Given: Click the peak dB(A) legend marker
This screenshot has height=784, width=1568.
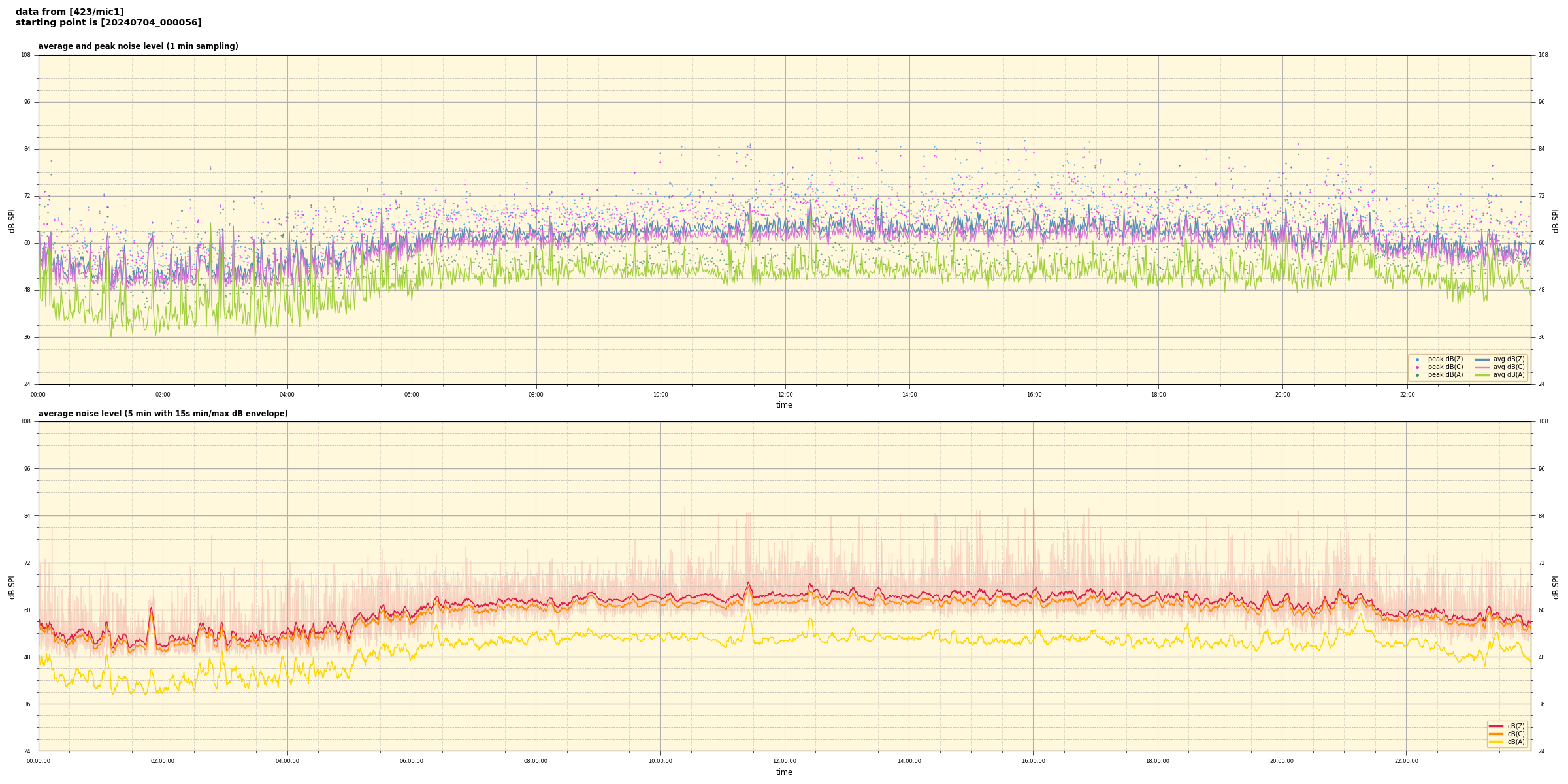Looking at the screenshot, I should [1417, 375].
